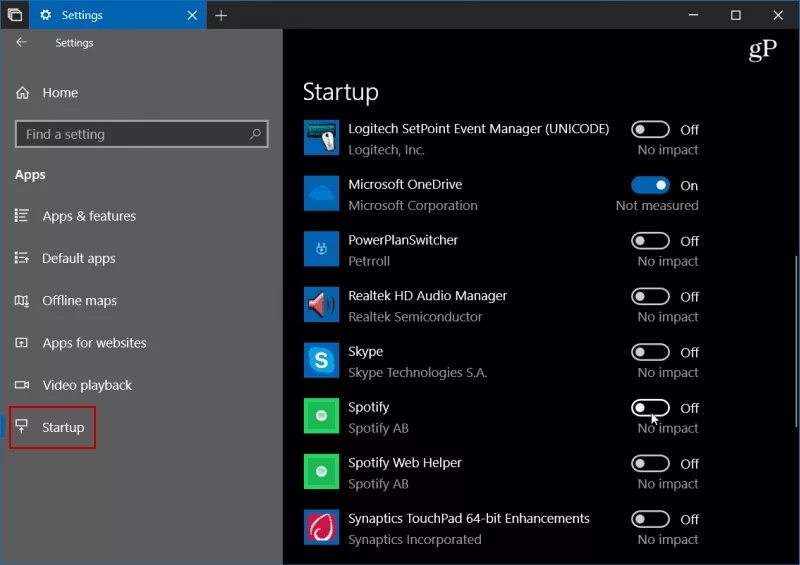Click the Spotify Web Helper name
800x565 pixels.
pos(405,463)
